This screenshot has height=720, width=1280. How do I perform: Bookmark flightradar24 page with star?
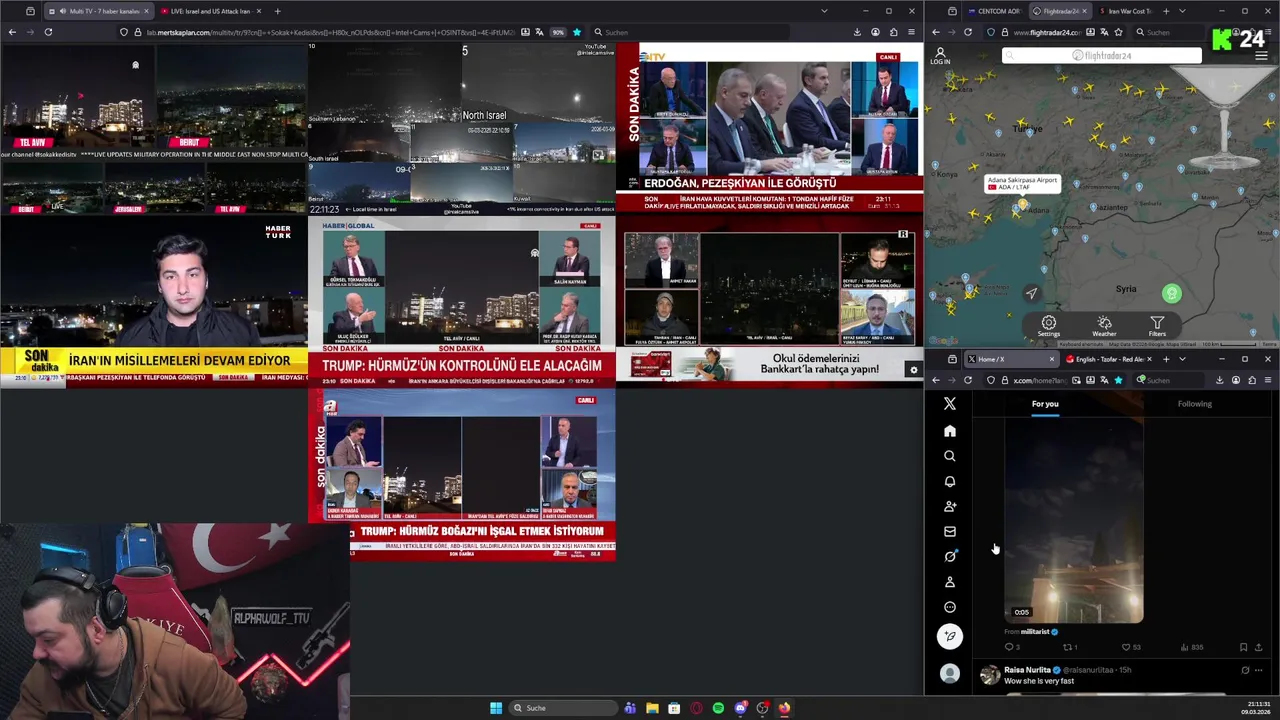point(1118,32)
